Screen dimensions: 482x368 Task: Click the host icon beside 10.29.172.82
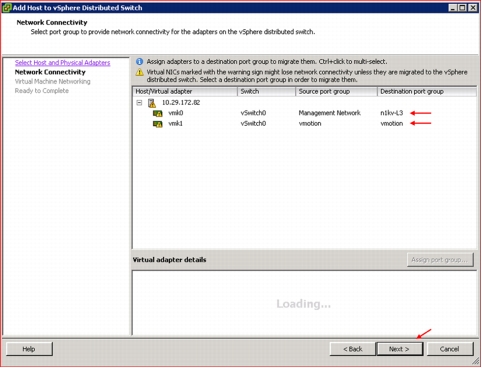click(152, 103)
